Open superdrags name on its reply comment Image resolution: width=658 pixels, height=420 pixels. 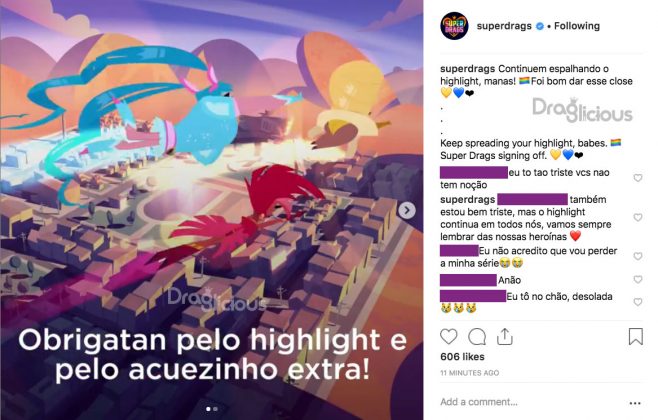(467, 200)
